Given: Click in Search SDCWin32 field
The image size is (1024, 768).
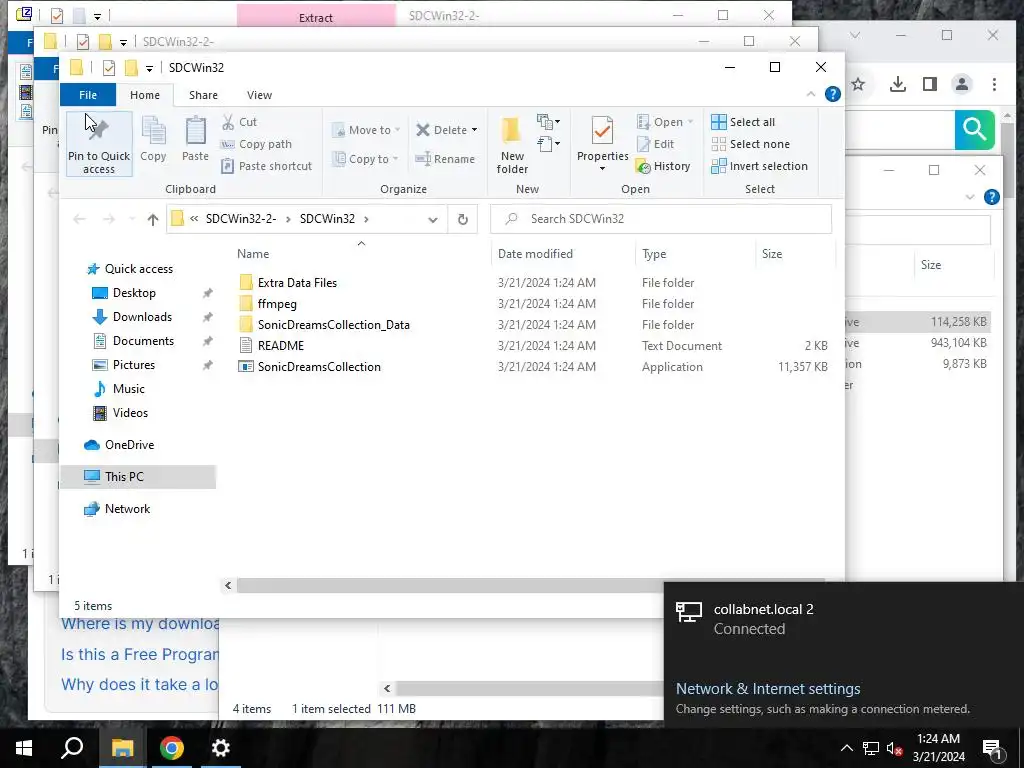Looking at the screenshot, I should point(661,219).
